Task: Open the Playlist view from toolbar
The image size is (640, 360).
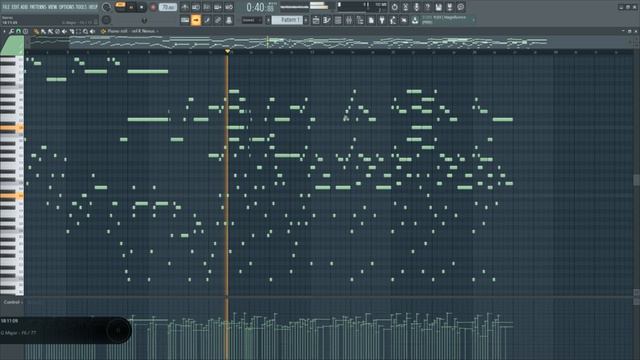Action: [316, 20]
